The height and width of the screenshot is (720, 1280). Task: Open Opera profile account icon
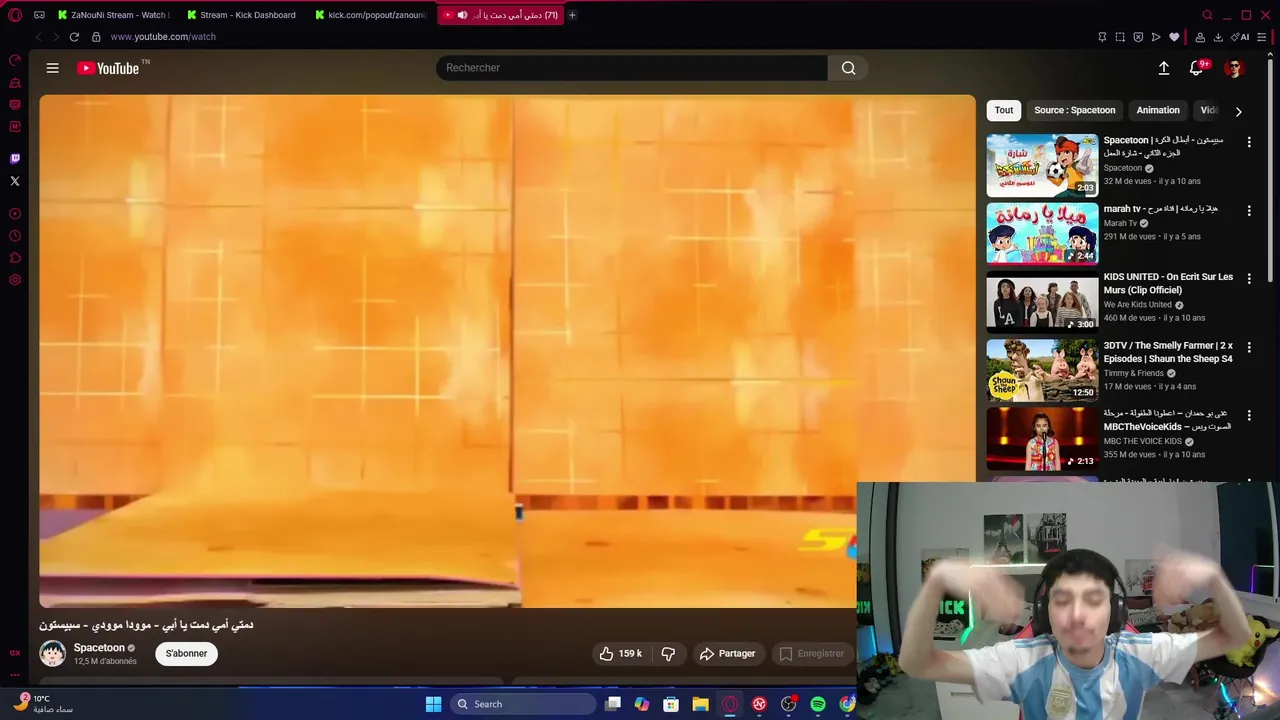click(x=1200, y=37)
